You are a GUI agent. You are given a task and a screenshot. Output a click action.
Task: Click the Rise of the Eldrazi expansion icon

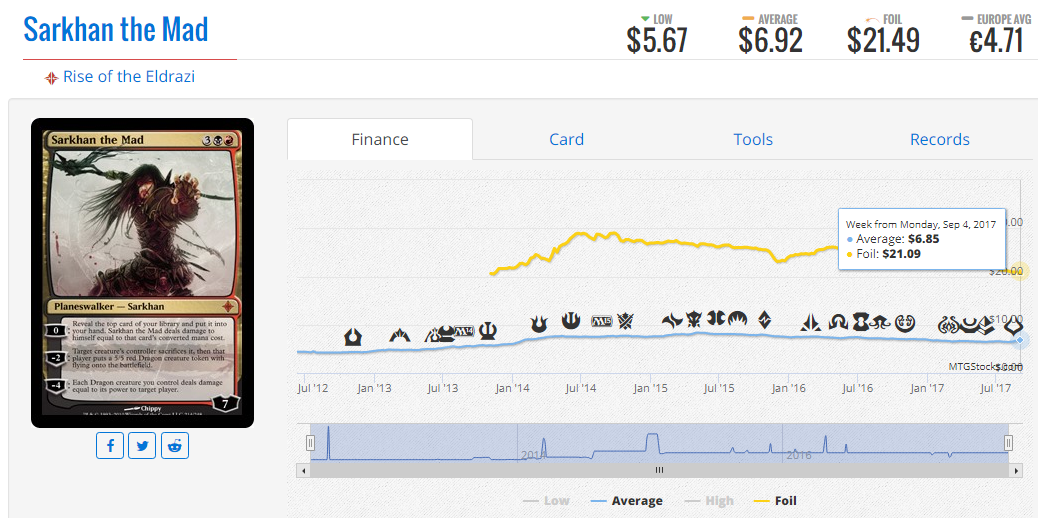[x=52, y=78]
